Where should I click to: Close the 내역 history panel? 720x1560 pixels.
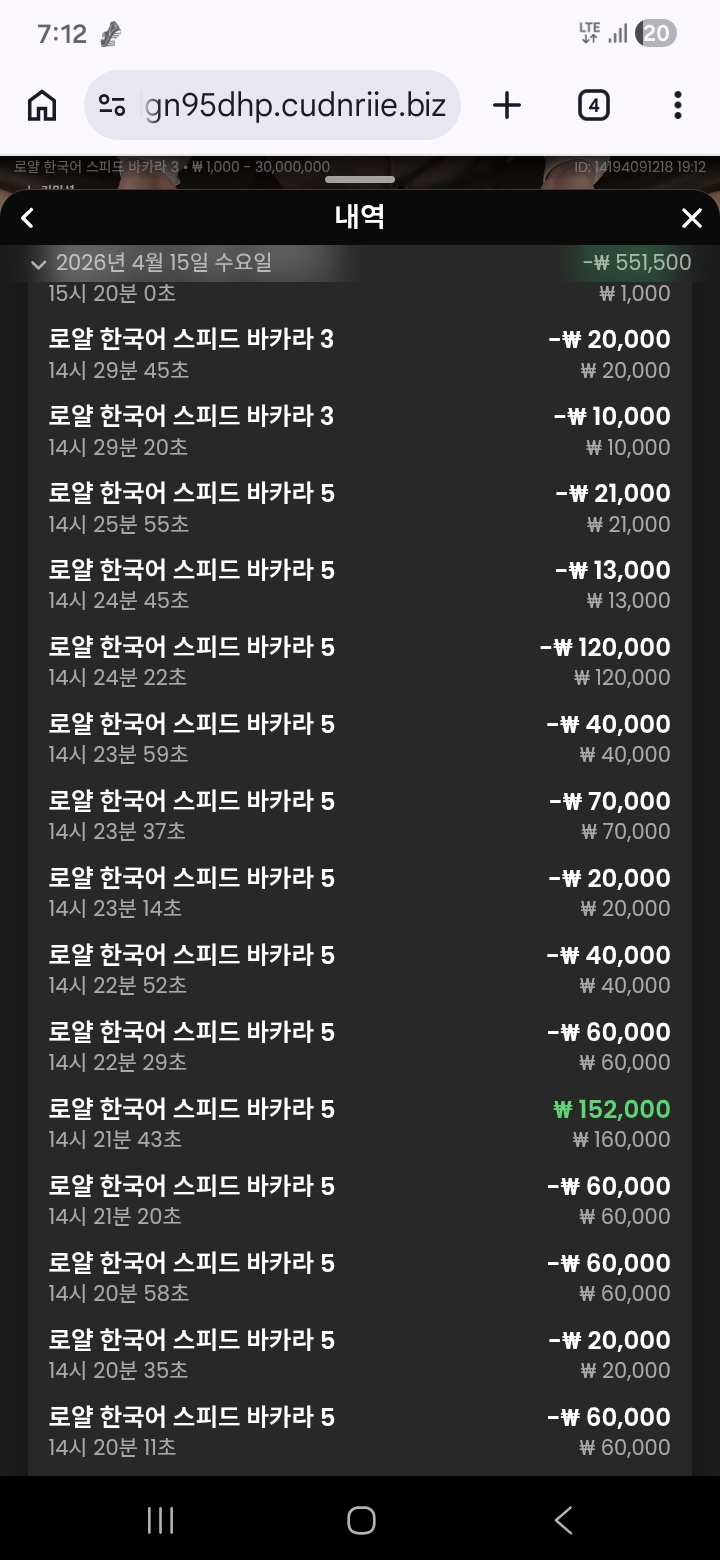click(x=691, y=218)
